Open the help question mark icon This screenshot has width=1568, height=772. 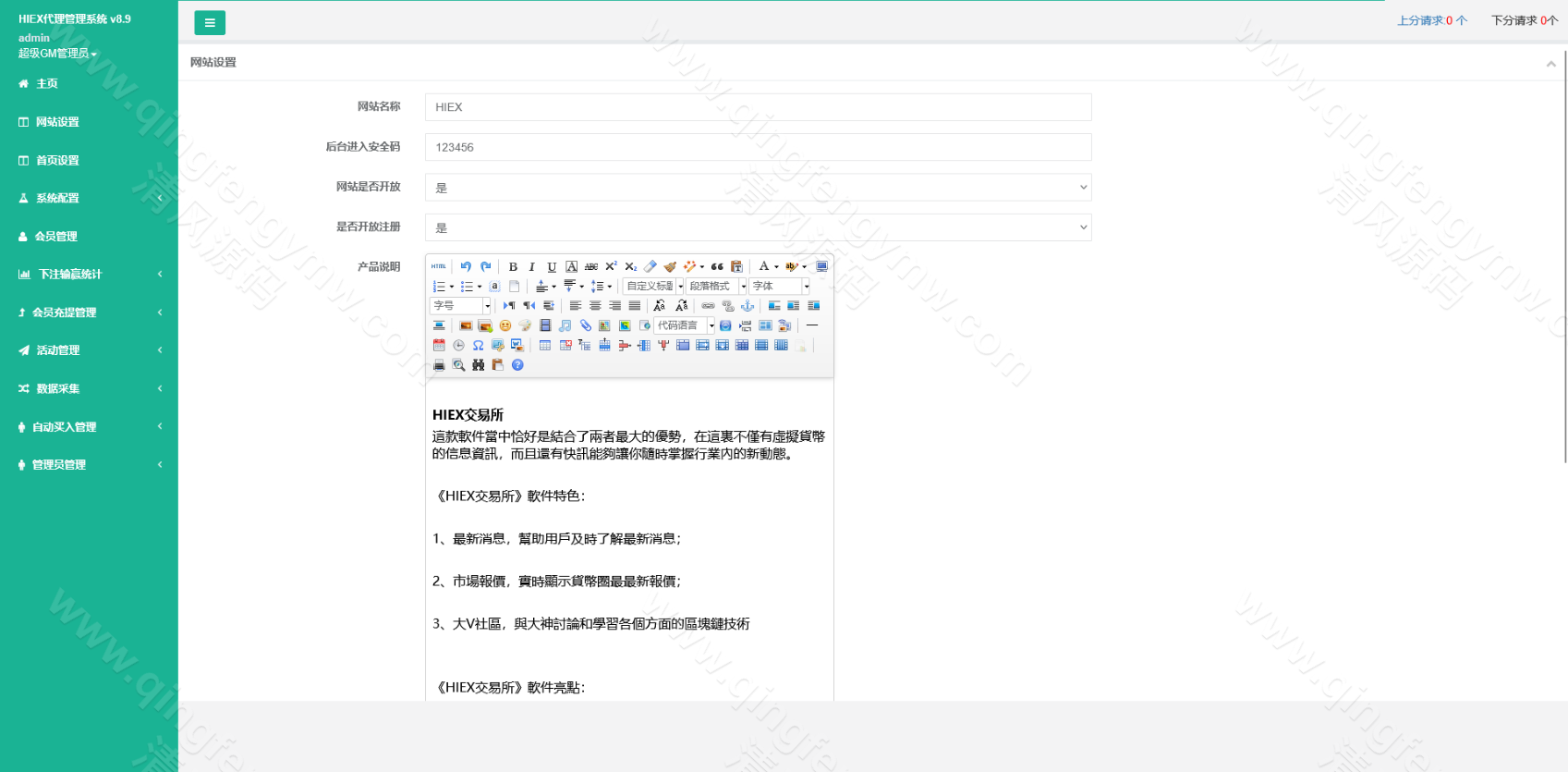(517, 365)
